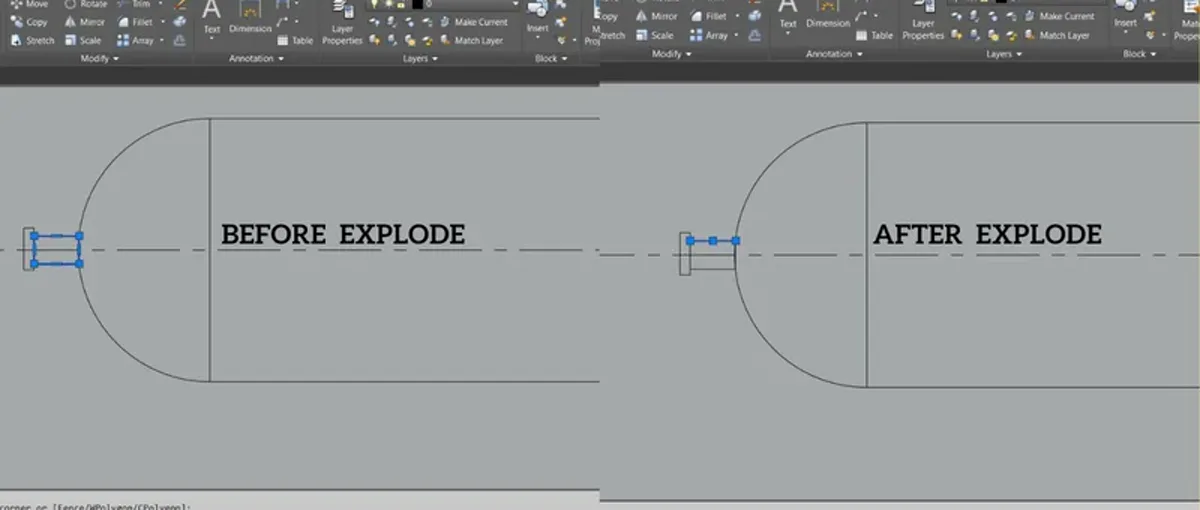Activate the Fillet tool in After Explode window

pos(709,16)
